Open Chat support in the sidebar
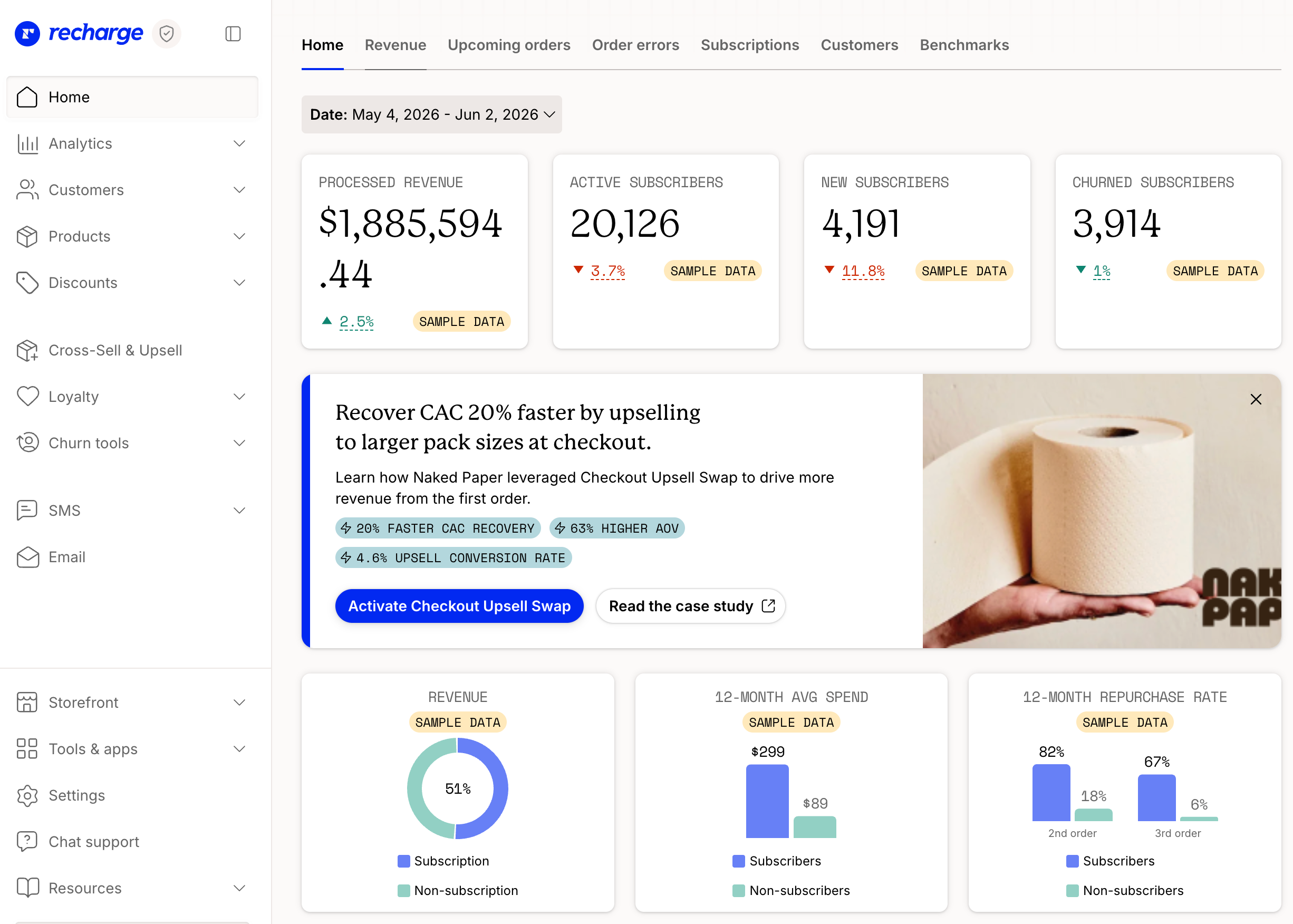The width and height of the screenshot is (1293, 924). click(x=132, y=842)
